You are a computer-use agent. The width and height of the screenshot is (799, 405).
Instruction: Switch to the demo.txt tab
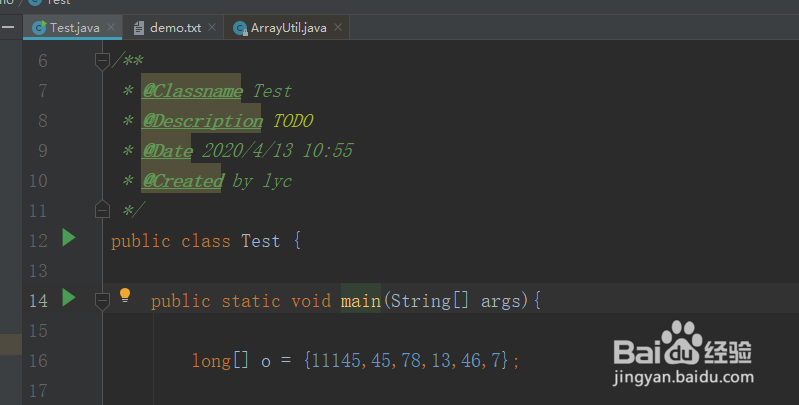[176, 28]
